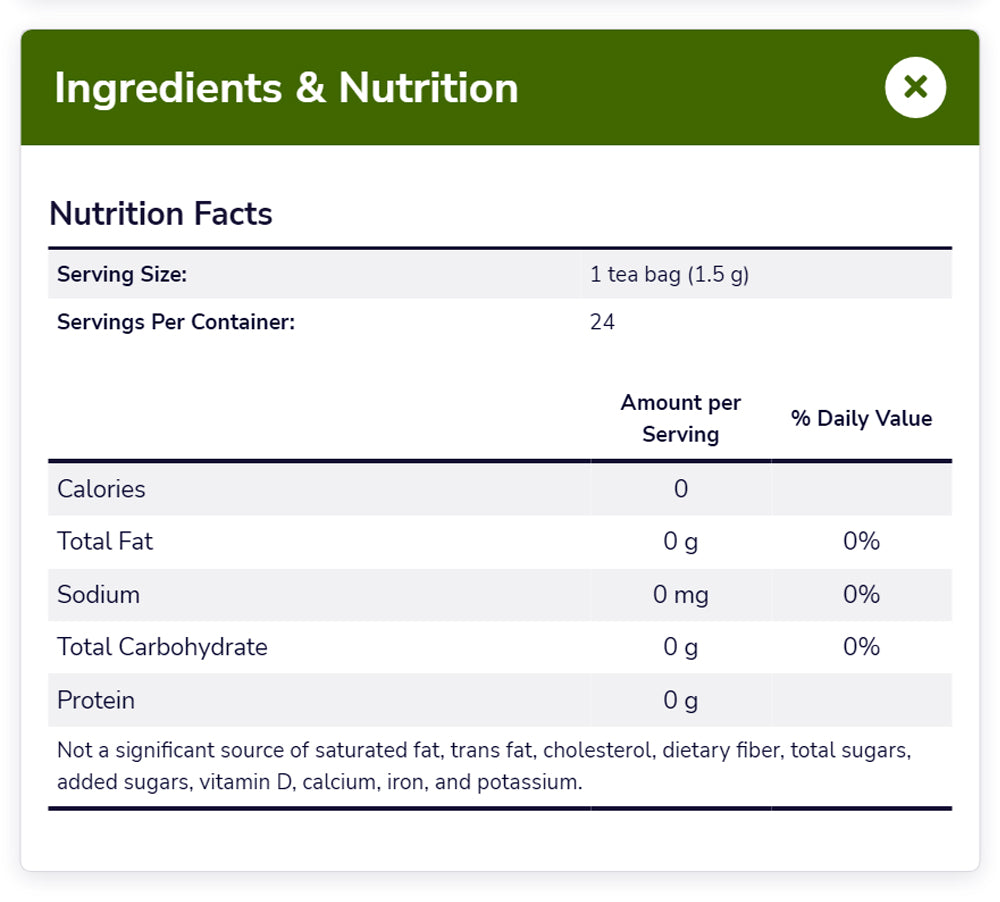Click the Total Carbohydrate daily value percentage
Image resolution: width=1000 pixels, height=902 pixels.
click(x=861, y=647)
